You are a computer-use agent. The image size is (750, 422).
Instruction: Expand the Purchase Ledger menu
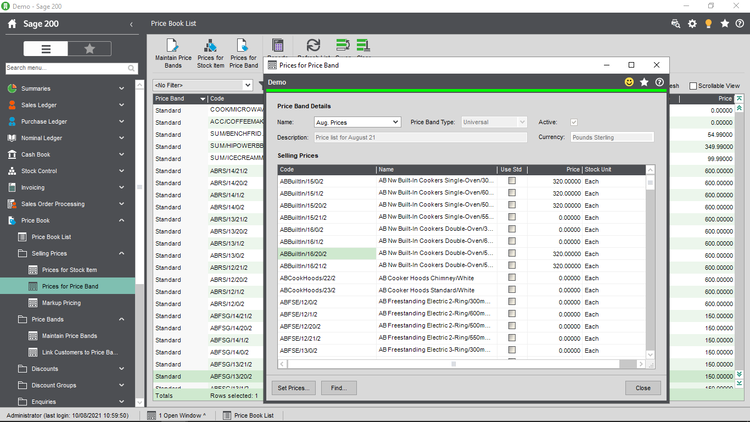pyautogui.click(x=121, y=122)
